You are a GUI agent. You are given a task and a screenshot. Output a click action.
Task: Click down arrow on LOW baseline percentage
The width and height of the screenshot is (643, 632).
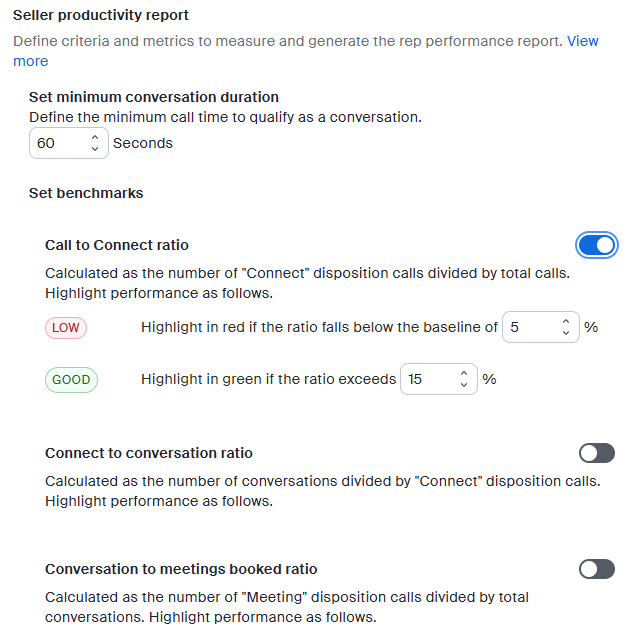pos(566,333)
